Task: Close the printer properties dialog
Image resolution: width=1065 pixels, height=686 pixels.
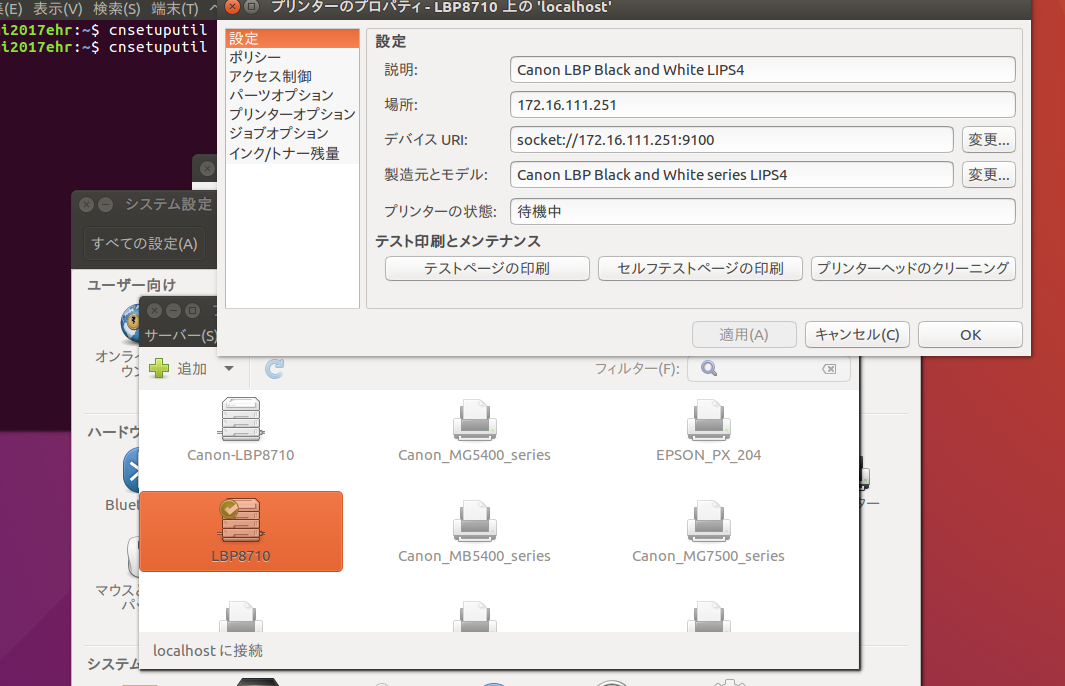Action: (232, 7)
